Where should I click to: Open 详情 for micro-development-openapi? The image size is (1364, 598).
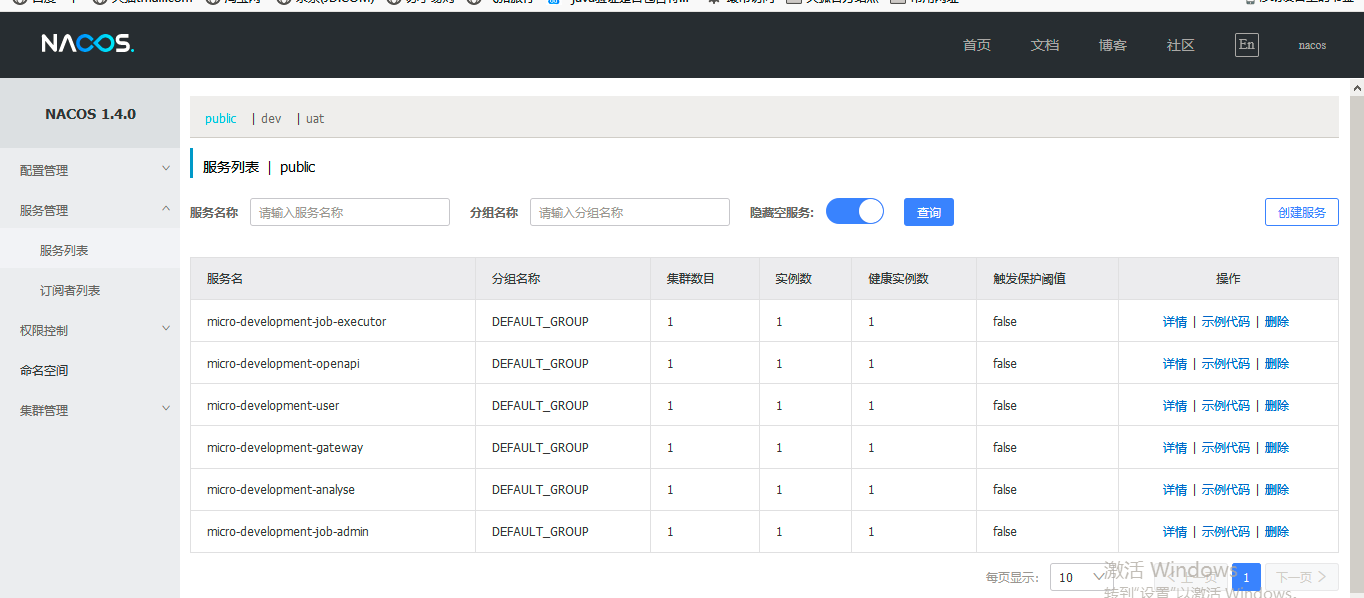coord(1175,364)
